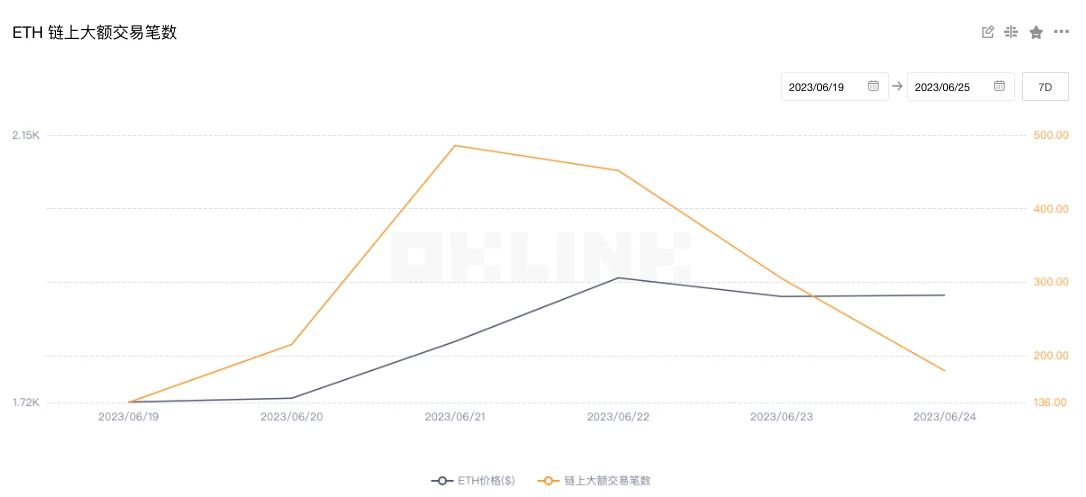Click the compare/split view icon
This screenshot has width=1086, height=497.
click(1011, 32)
